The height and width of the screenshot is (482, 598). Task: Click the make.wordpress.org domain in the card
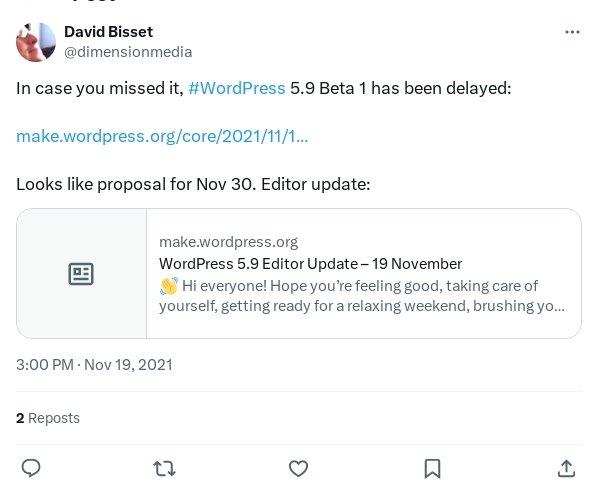coord(228,242)
